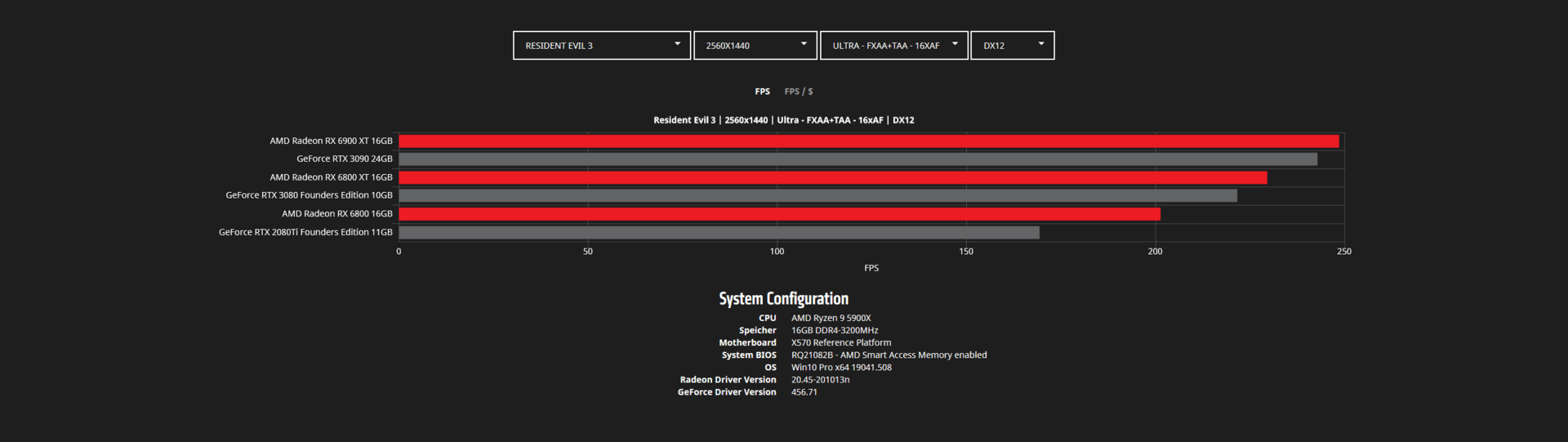The image size is (1568, 442).
Task: Click the '150' tick label on x-axis
Action: pos(966,252)
